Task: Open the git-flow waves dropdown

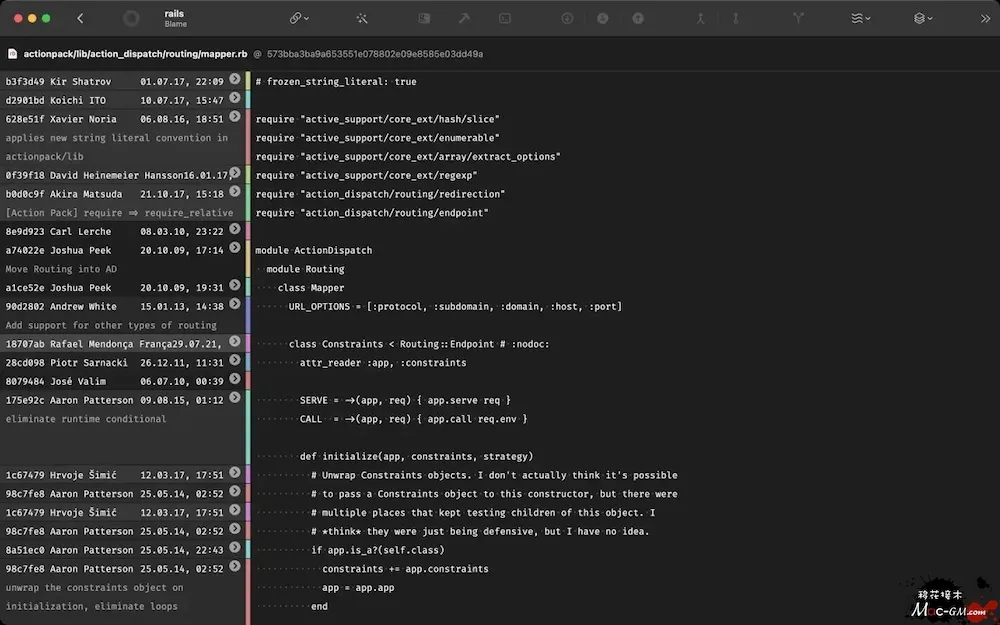Action: [x=860, y=18]
